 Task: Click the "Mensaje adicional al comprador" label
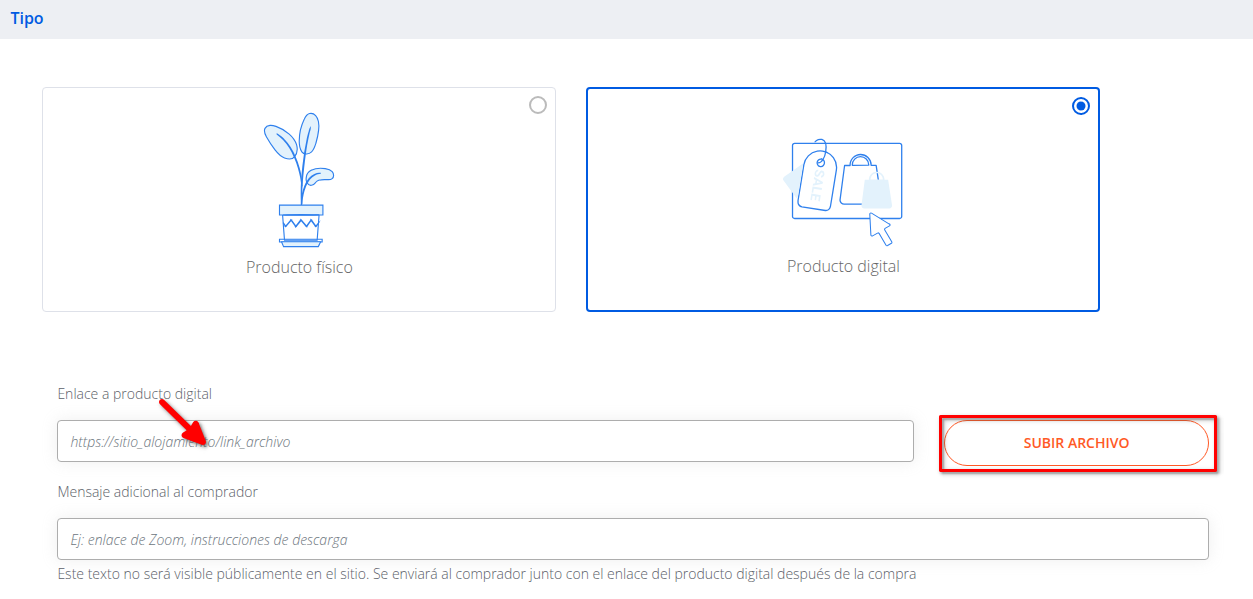[x=157, y=492]
